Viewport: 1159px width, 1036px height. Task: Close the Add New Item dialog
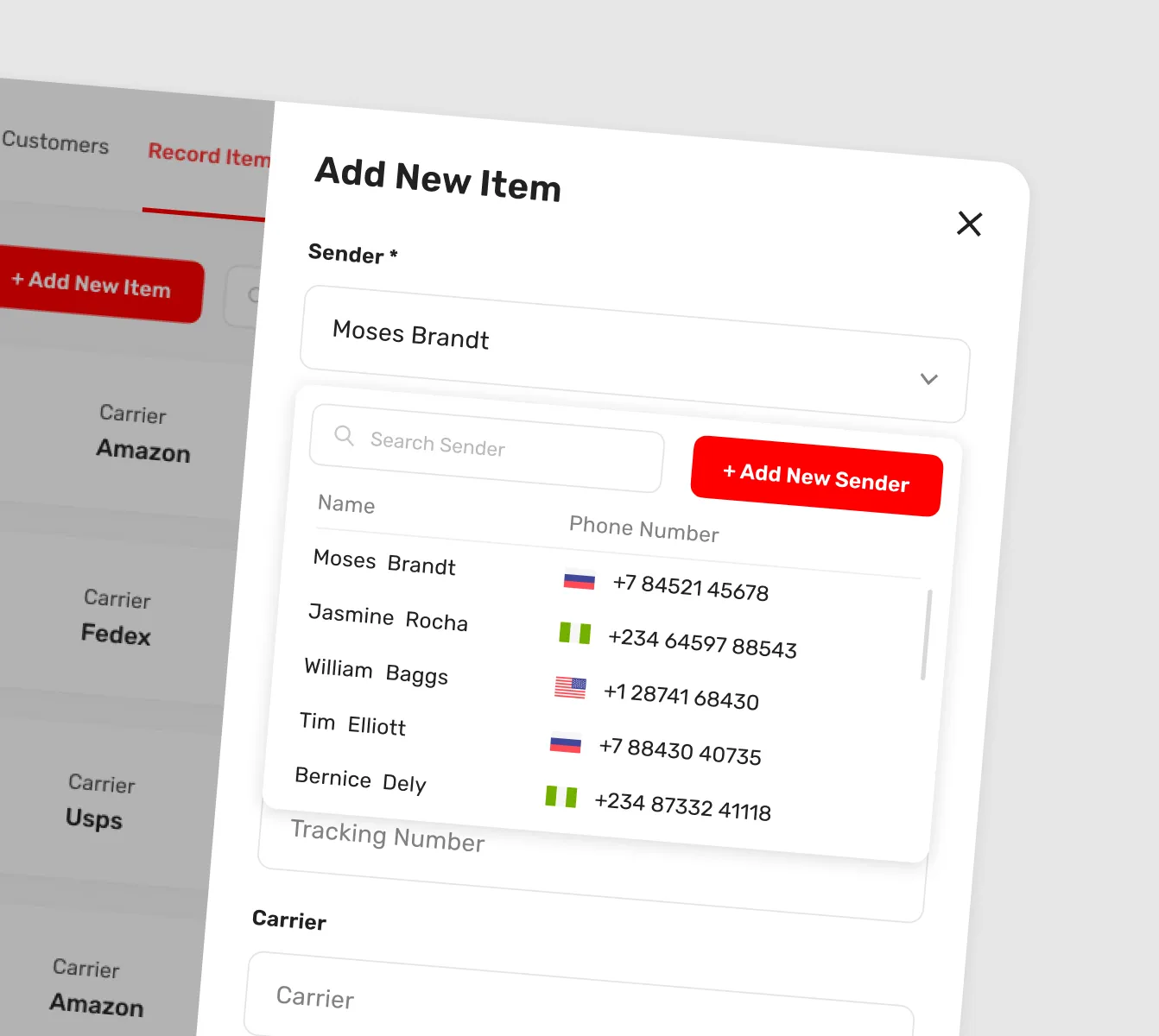coord(970,224)
